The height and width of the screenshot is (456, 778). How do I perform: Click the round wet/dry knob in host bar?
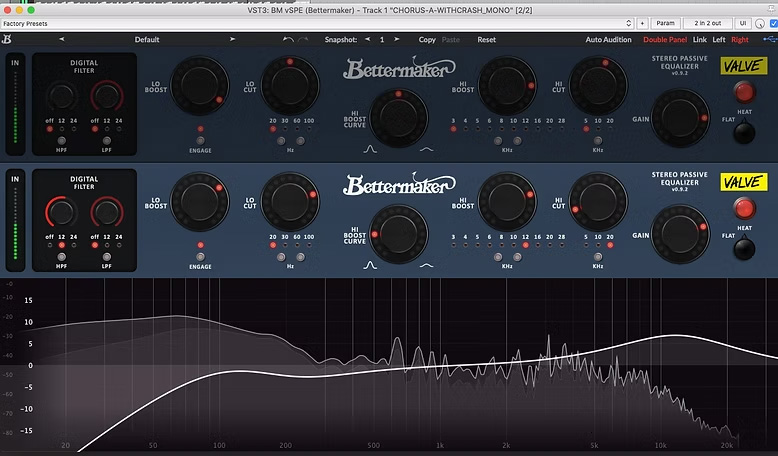tap(760, 23)
